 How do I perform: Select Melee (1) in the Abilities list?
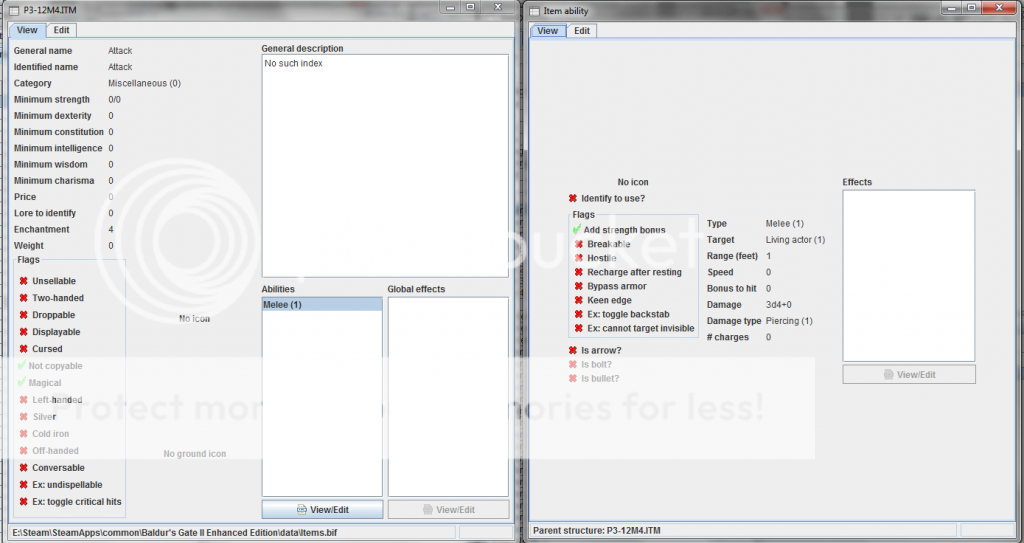click(322, 304)
